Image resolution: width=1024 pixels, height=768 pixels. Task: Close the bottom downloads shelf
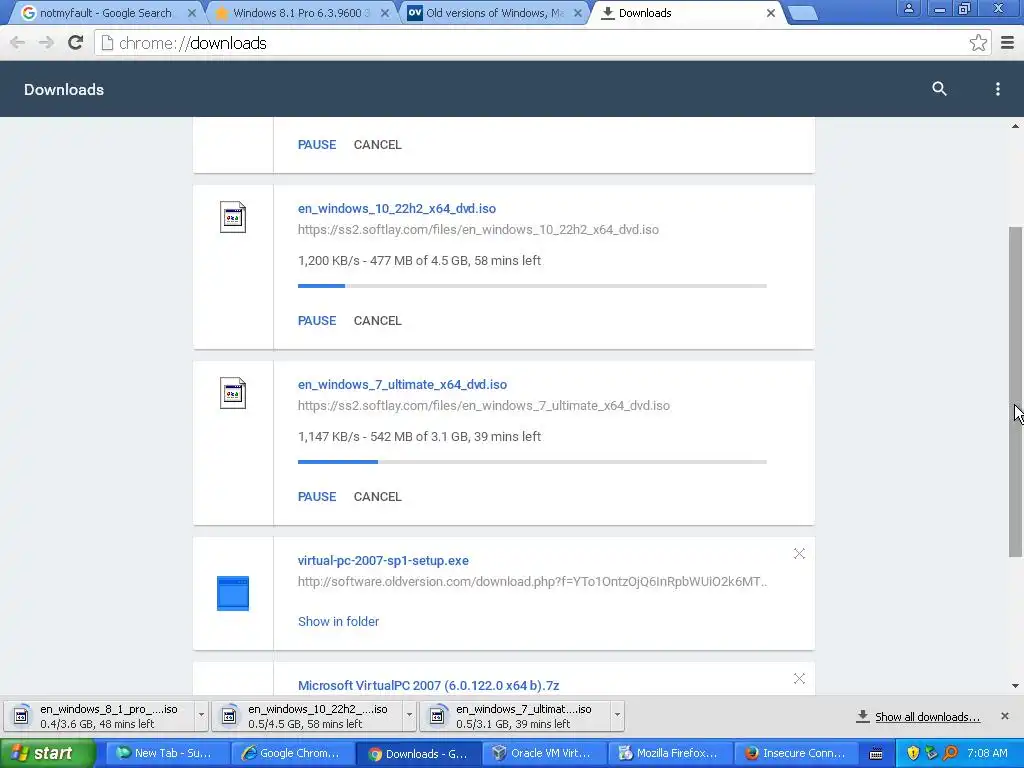1005,716
